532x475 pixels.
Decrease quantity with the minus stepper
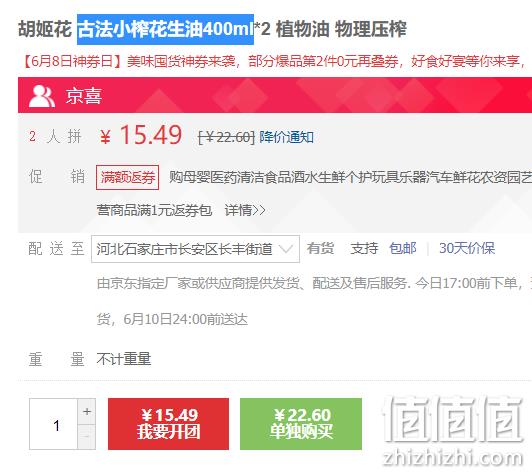87,437
